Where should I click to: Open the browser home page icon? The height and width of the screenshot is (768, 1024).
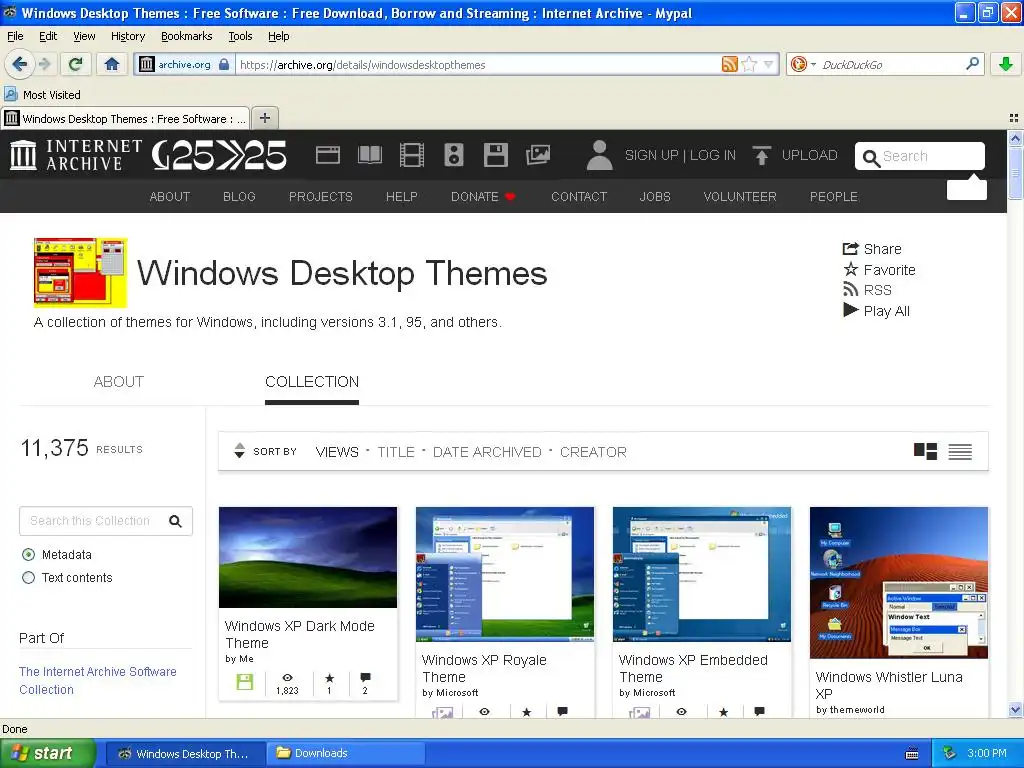click(112, 64)
